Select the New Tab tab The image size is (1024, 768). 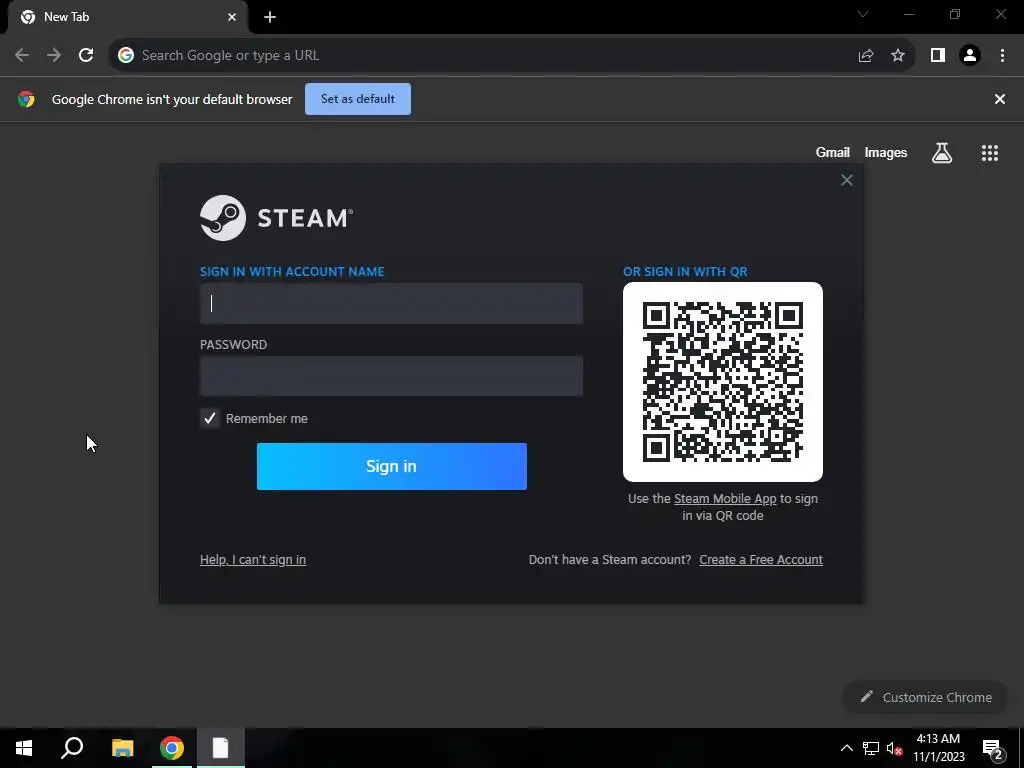click(127, 17)
